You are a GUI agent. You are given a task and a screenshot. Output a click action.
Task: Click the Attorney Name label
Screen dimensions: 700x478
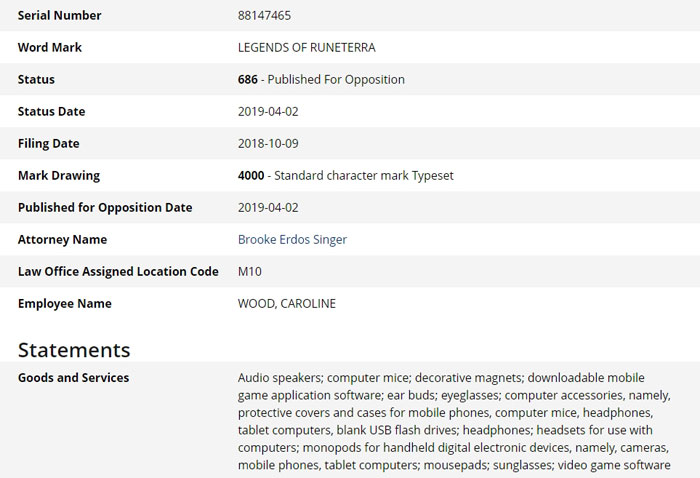[62, 240]
